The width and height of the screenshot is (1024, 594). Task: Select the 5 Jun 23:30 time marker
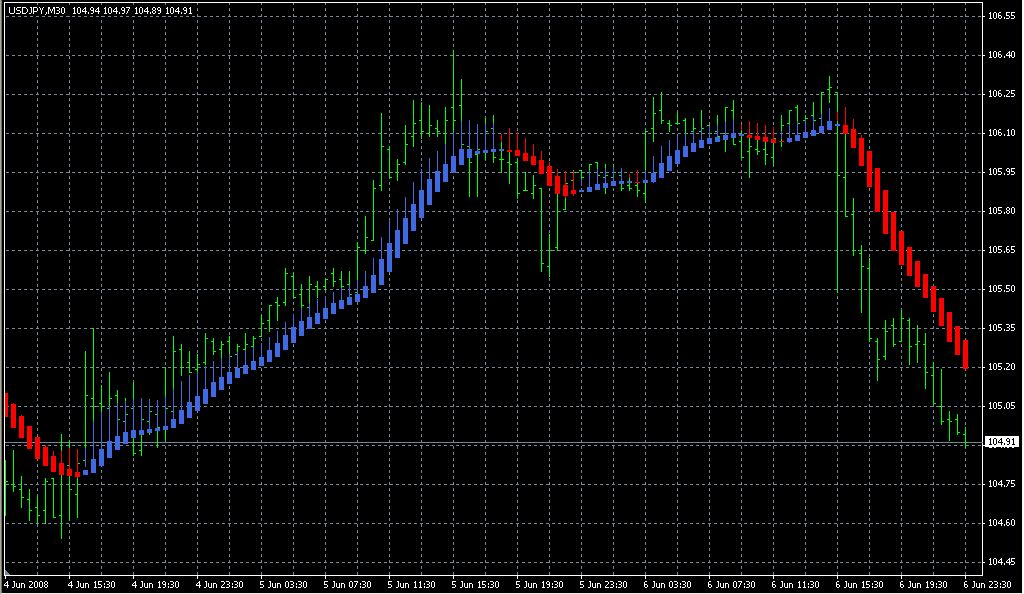604,584
